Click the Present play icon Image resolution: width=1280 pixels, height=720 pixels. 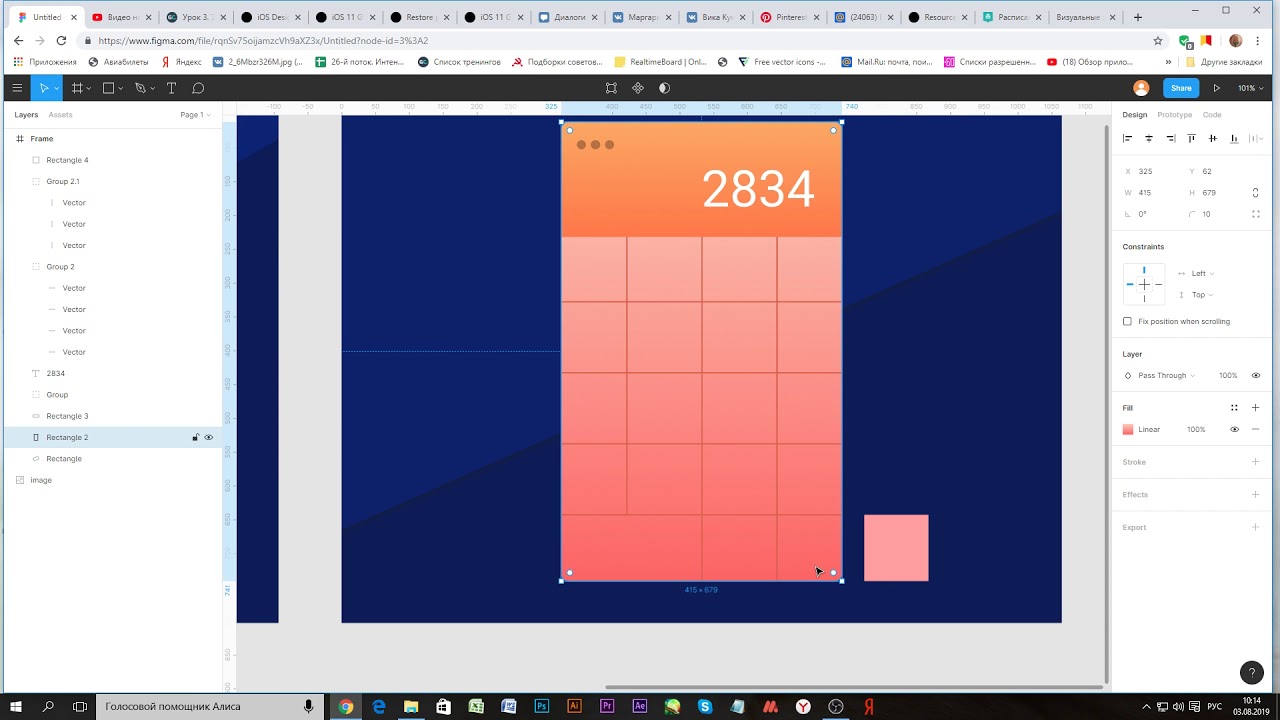pyautogui.click(x=1217, y=88)
